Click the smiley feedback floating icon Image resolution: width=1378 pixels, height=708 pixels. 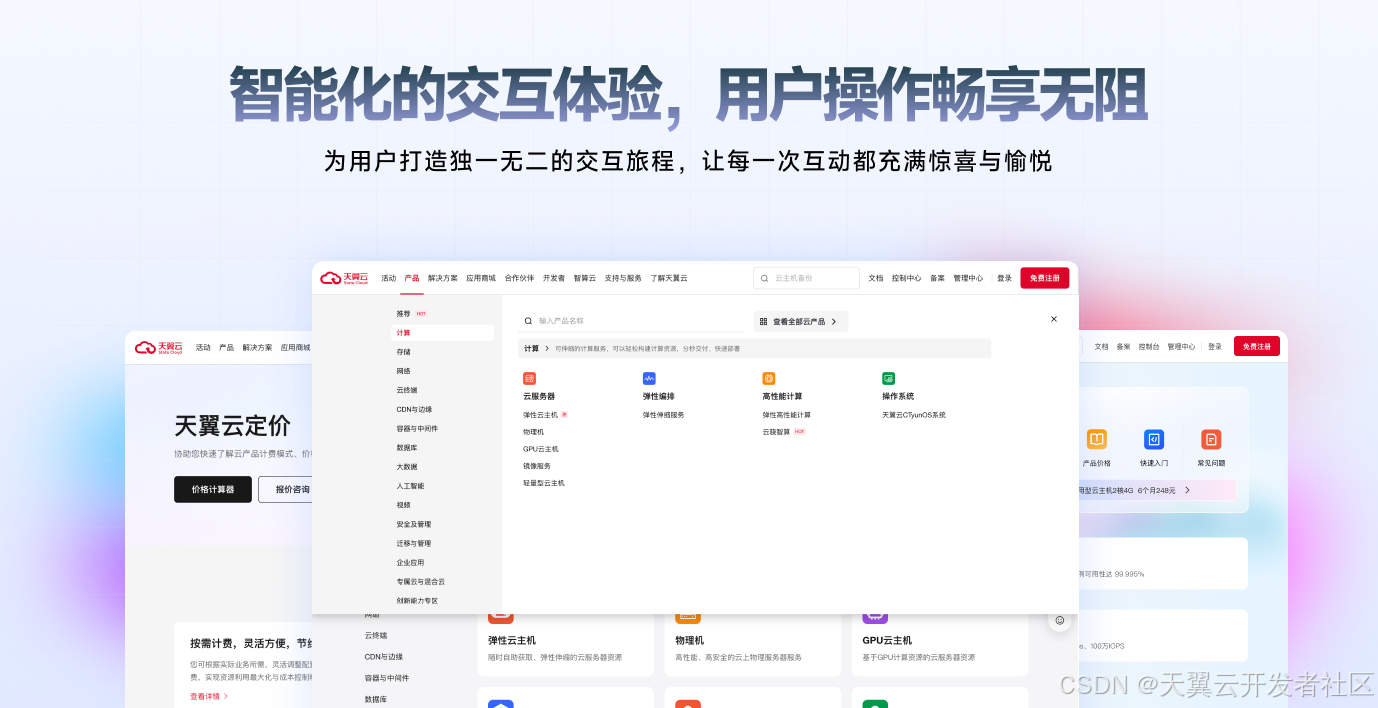pos(1059,620)
